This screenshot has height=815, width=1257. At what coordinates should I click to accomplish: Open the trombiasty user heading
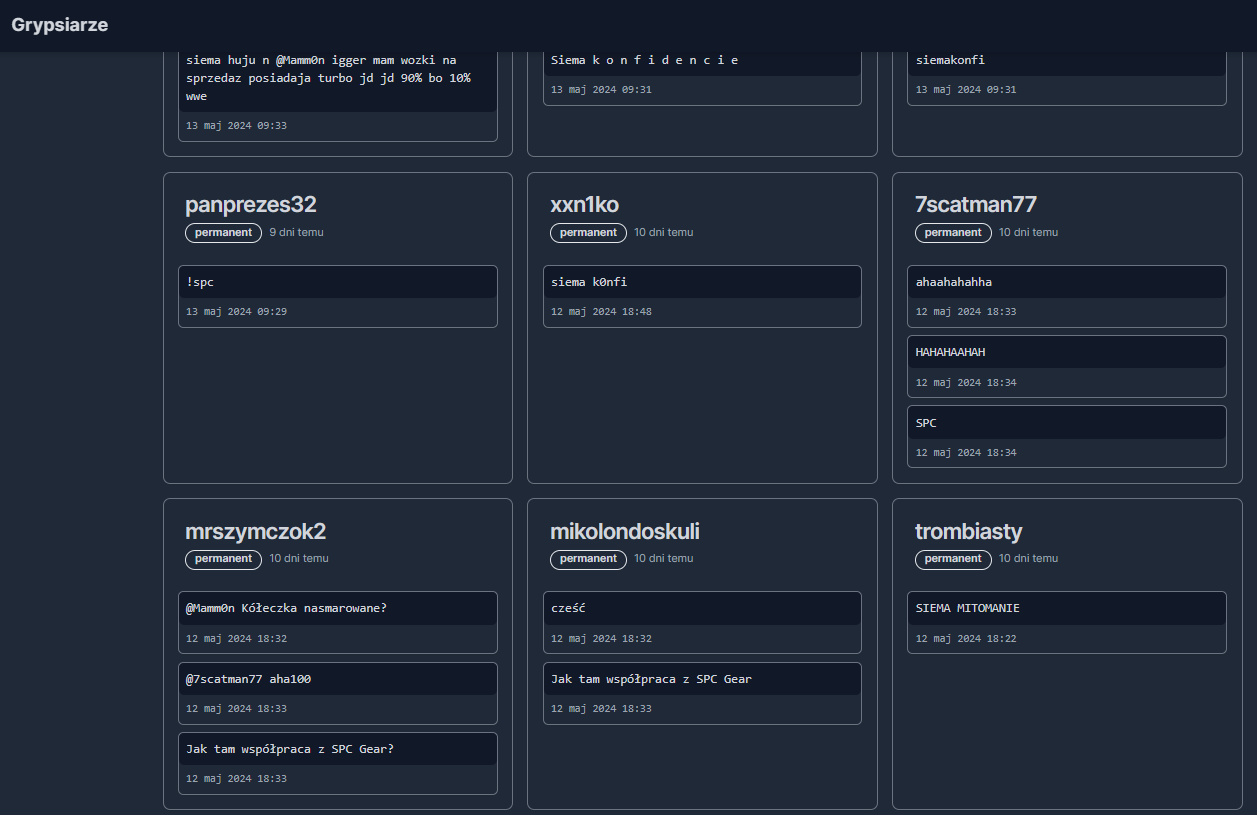click(x=968, y=531)
